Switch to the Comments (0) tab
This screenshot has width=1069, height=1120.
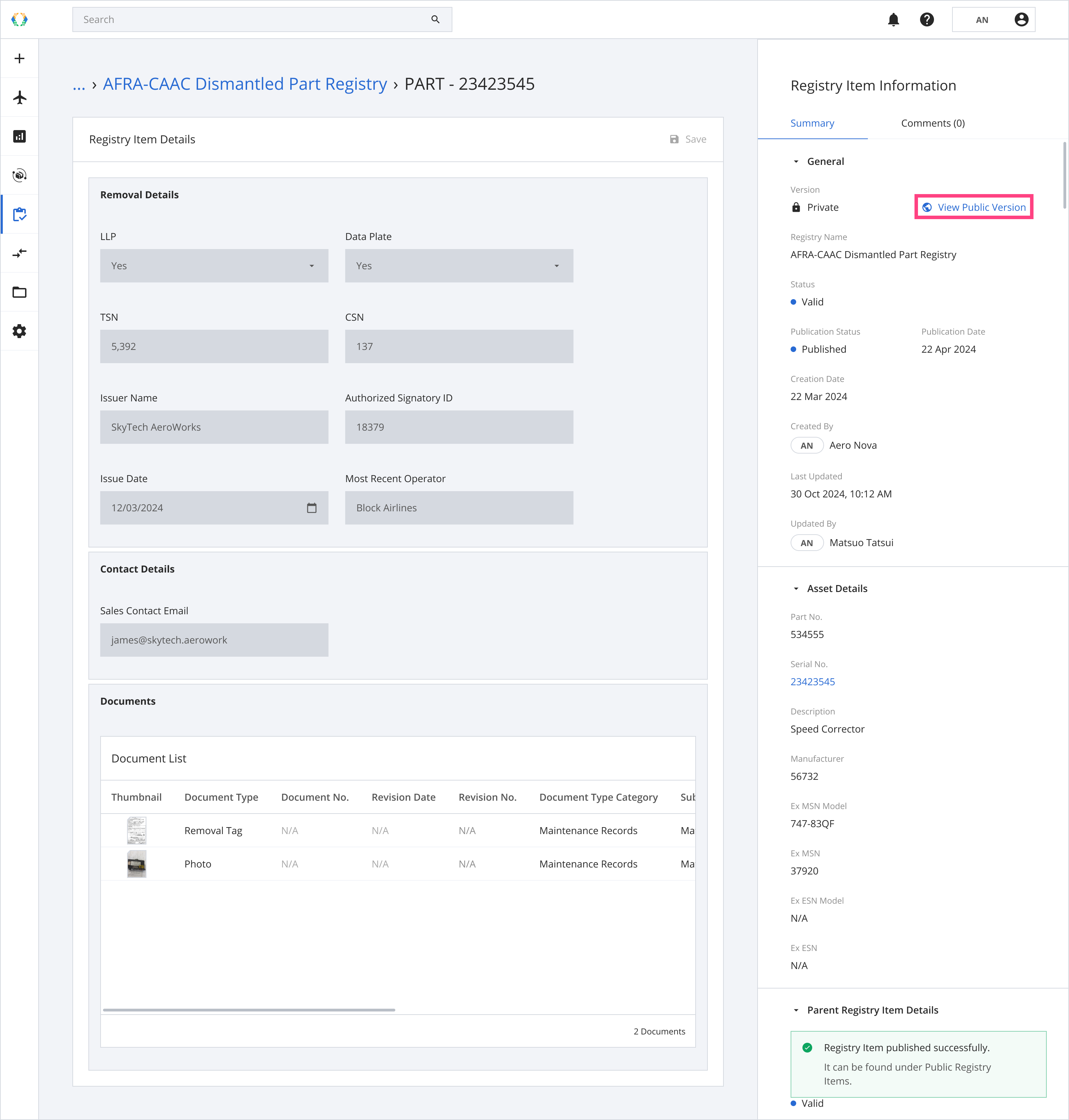(932, 123)
